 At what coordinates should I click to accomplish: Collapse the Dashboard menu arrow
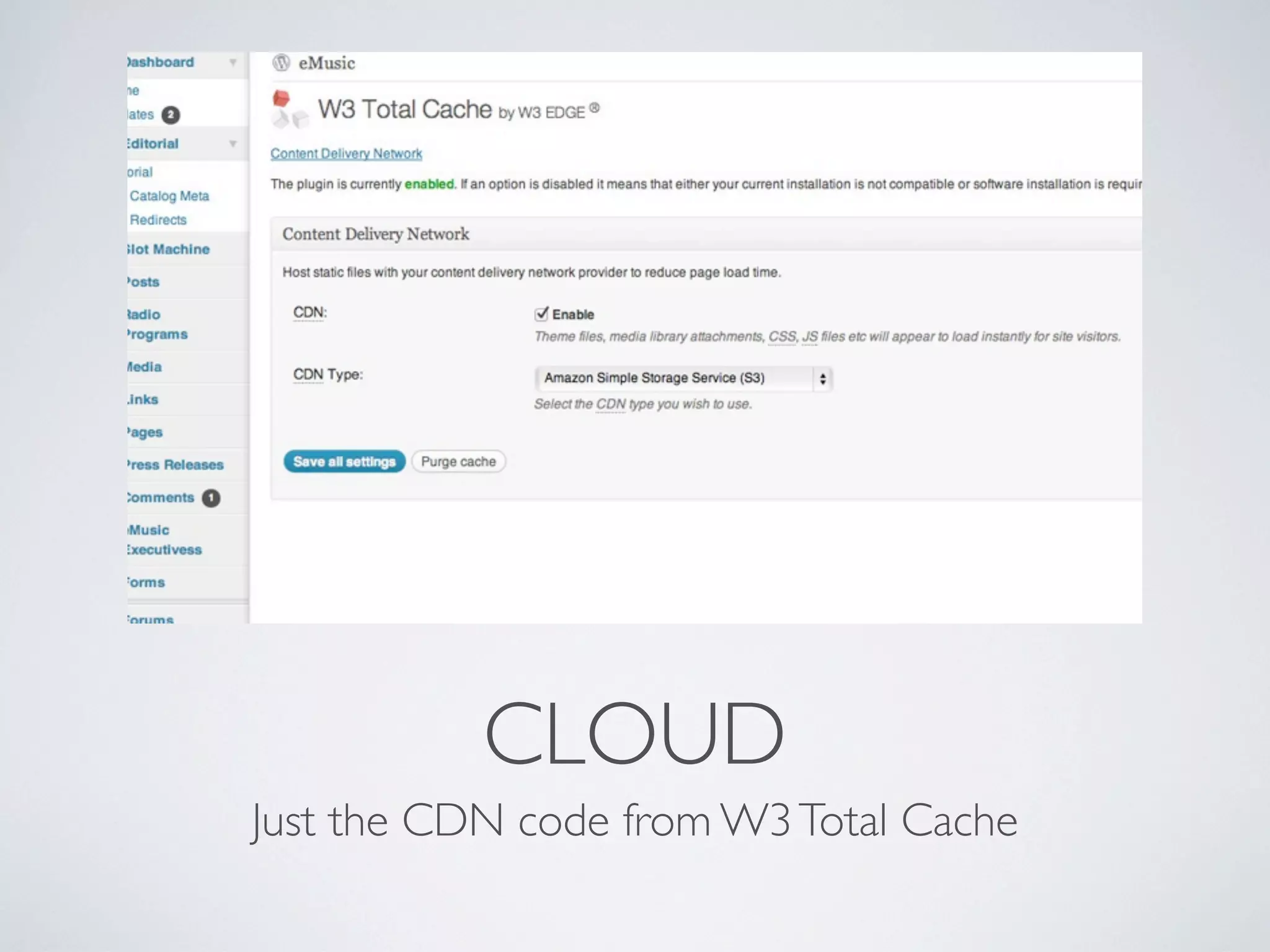(x=233, y=62)
